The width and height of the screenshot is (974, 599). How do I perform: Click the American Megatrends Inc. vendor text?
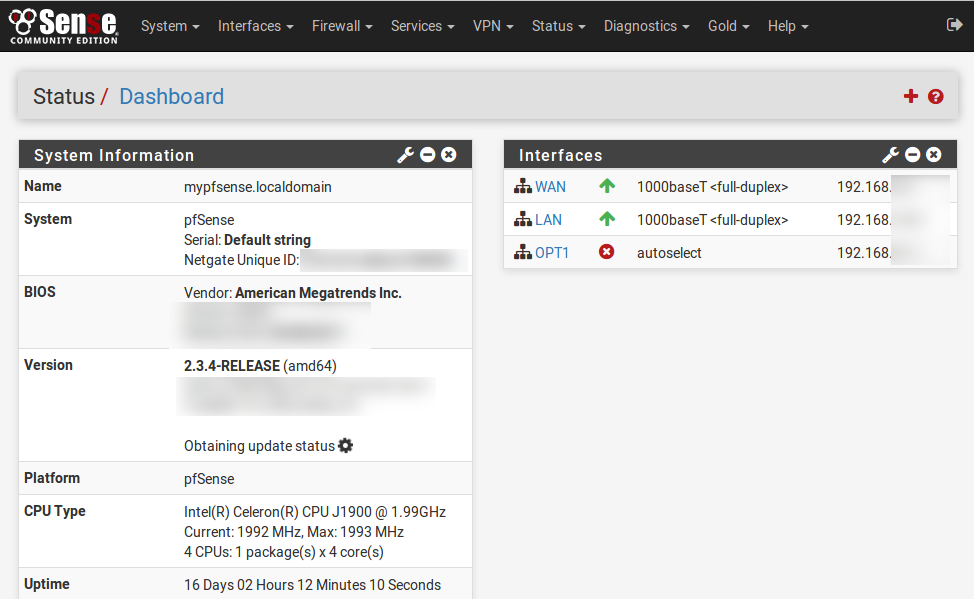coord(318,293)
